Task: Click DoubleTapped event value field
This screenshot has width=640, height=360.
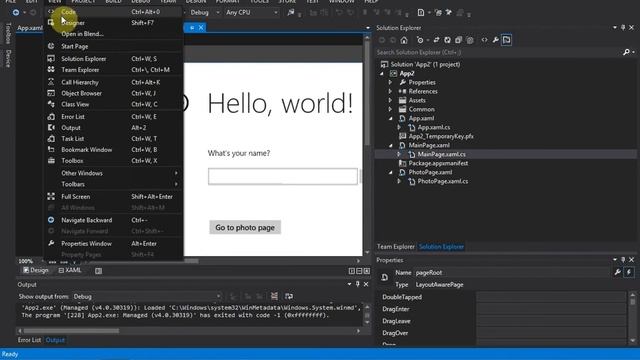Action: click(x=551, y=297)
